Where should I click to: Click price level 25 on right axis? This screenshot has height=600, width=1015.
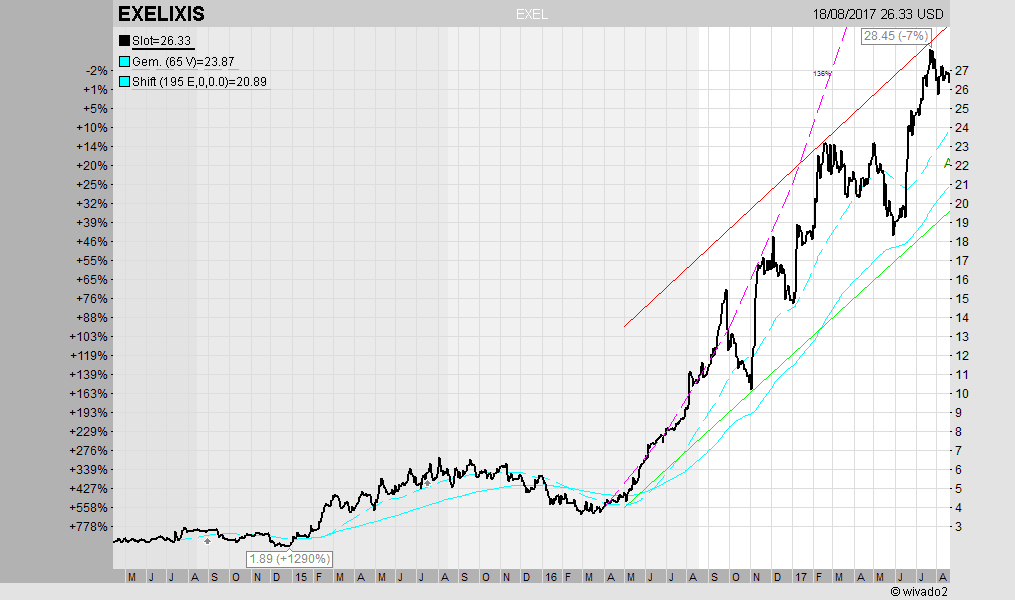[962, 109]
